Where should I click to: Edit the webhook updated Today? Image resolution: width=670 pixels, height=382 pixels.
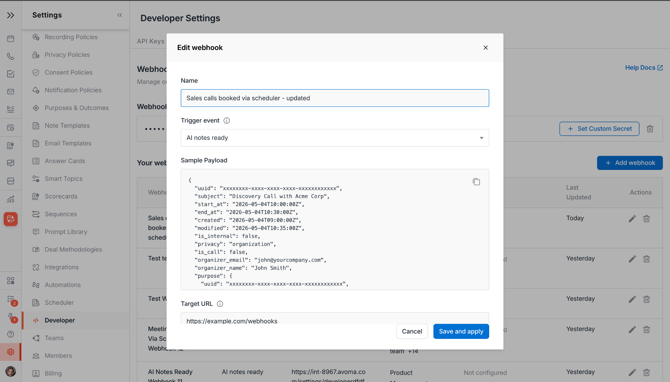click(x=632, y=219)
